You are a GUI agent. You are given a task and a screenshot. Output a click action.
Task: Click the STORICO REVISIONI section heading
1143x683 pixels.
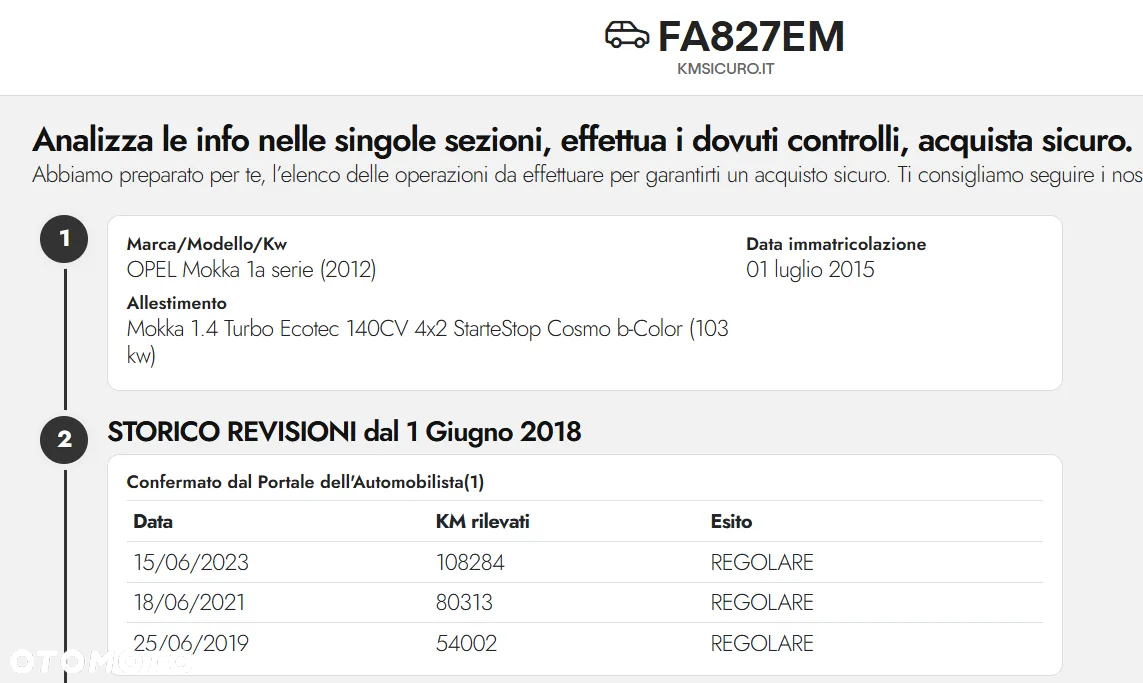tap(344, 432)
